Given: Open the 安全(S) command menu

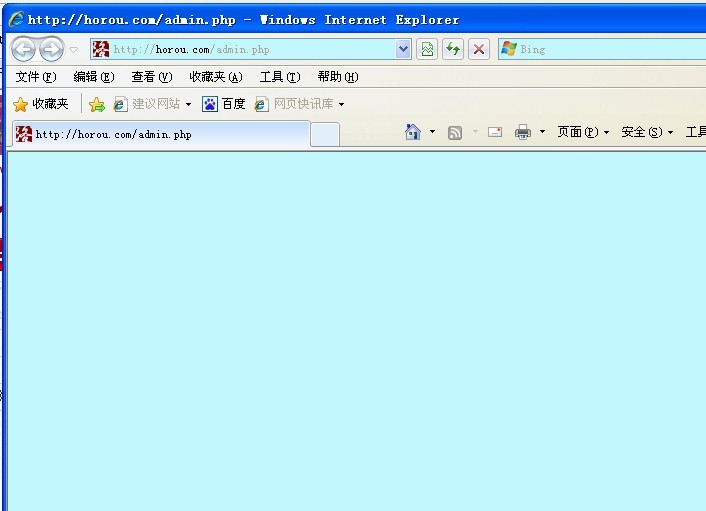Looking at the screenshot, I should tap(647, 132).
